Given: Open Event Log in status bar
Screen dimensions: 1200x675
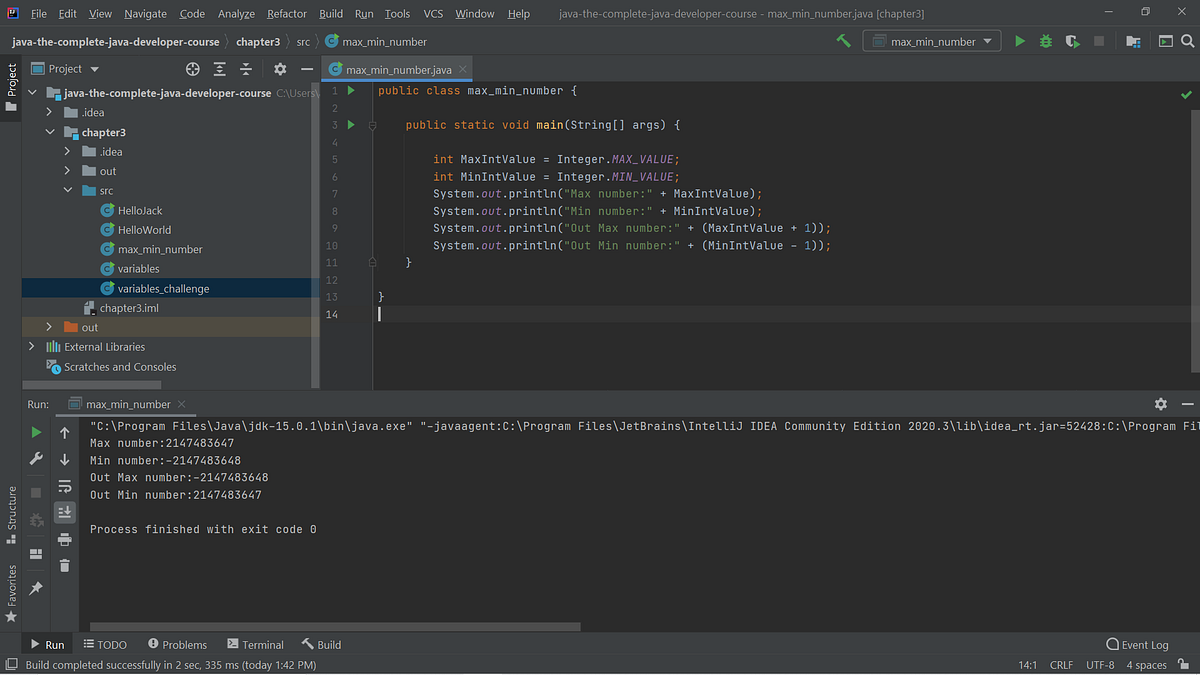Looking at the screenshot, I should 1137,645.
